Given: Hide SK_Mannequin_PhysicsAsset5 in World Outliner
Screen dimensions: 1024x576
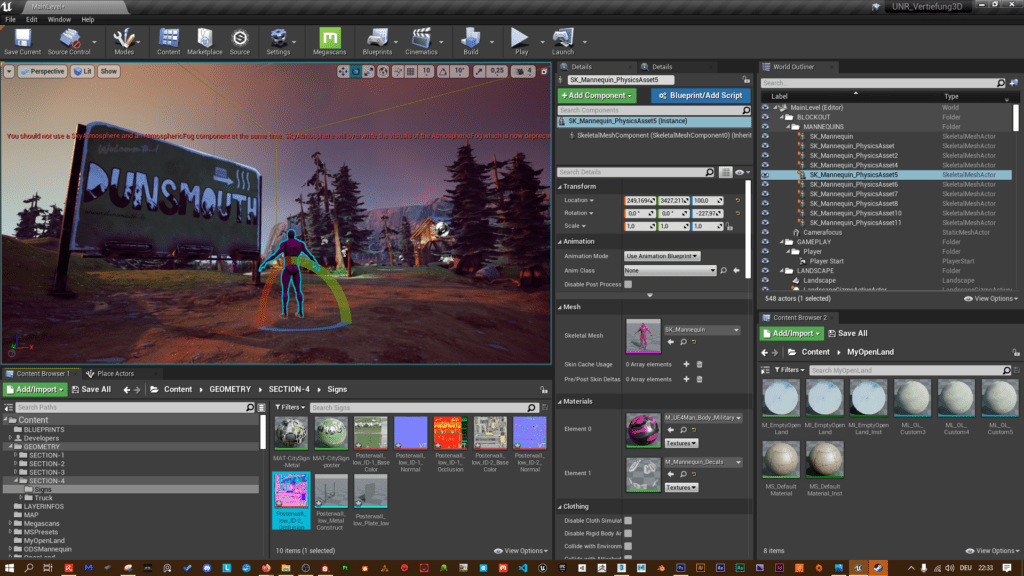Looking at the screenshot, I should click(x=765, y=175).
